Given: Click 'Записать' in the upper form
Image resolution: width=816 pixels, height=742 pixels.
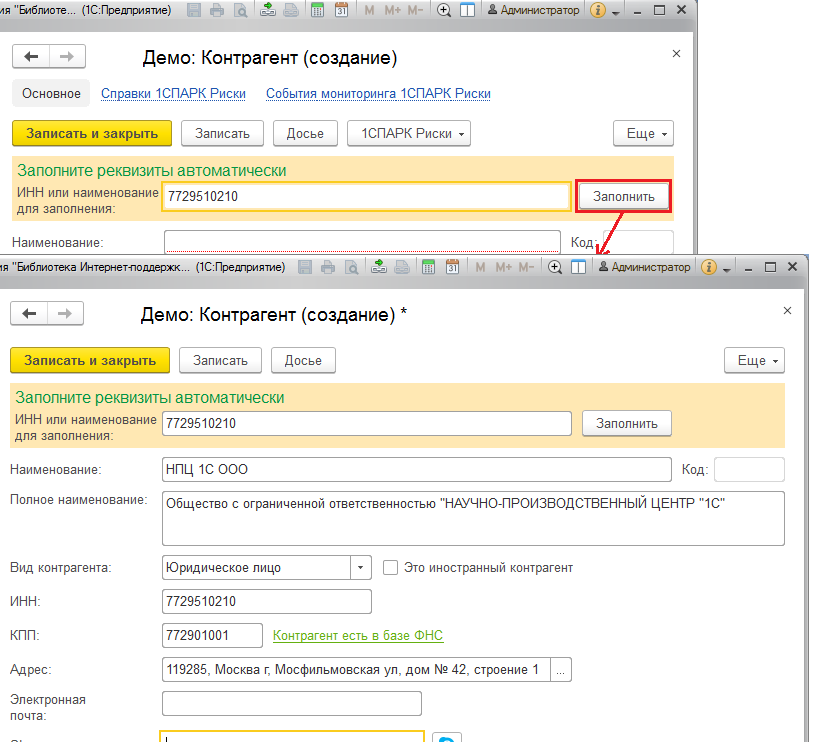Looking at the screenshot, I should click(x=222, y=134).
